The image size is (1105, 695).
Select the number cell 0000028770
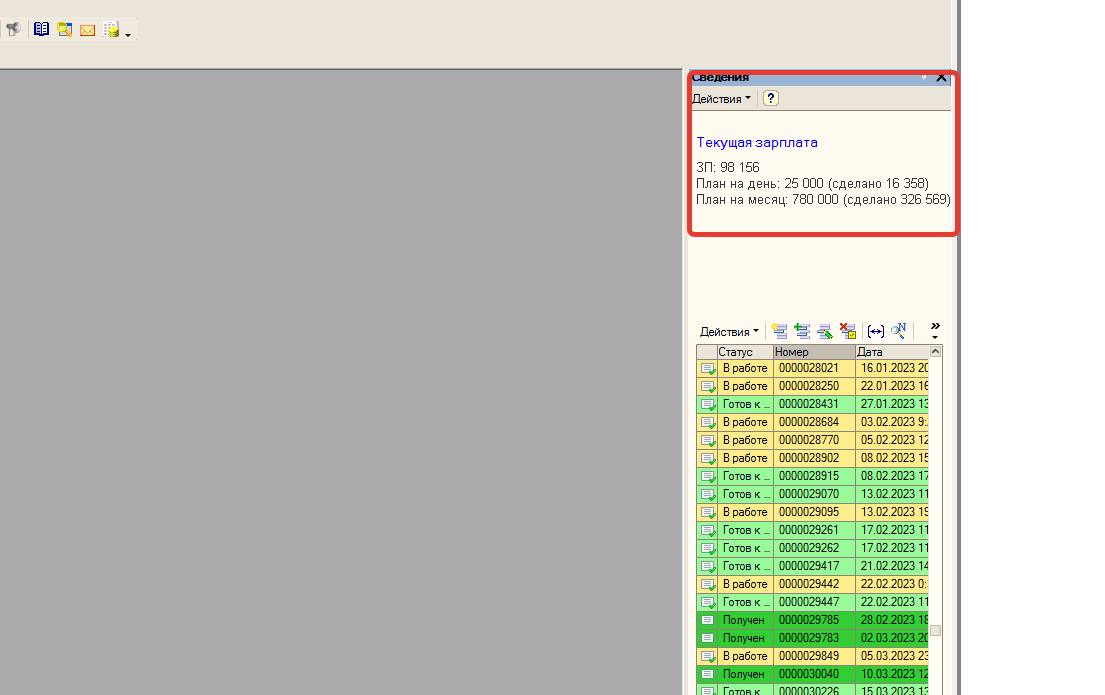pos(814,440)
